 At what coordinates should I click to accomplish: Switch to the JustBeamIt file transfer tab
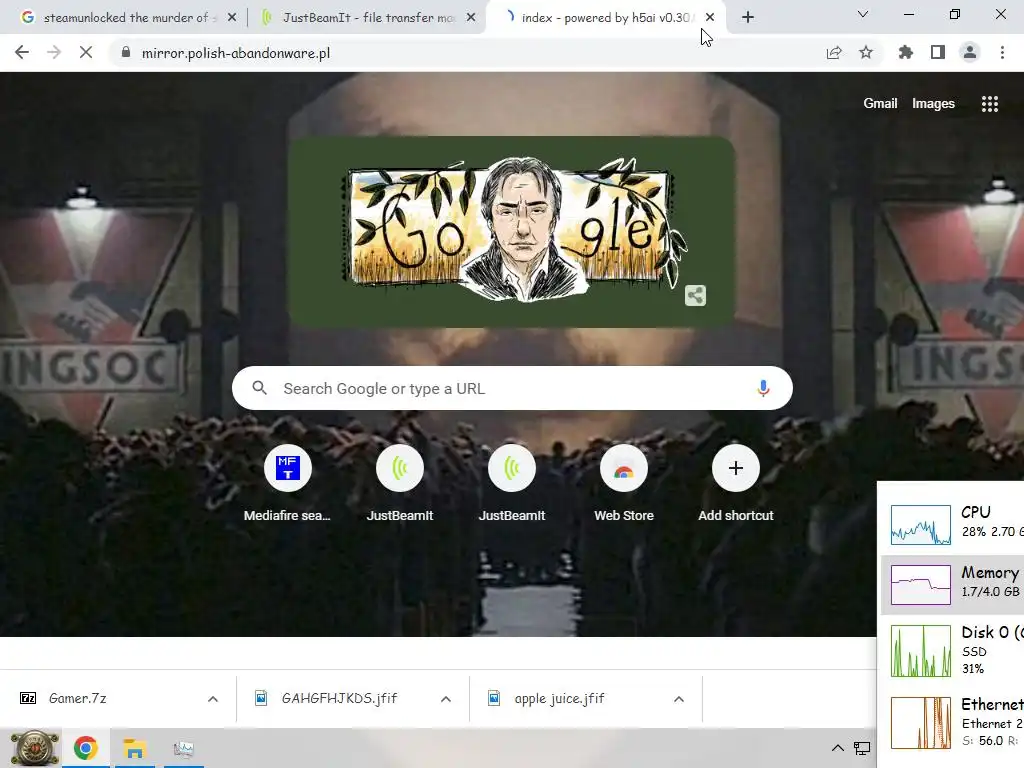click(366, 18)
